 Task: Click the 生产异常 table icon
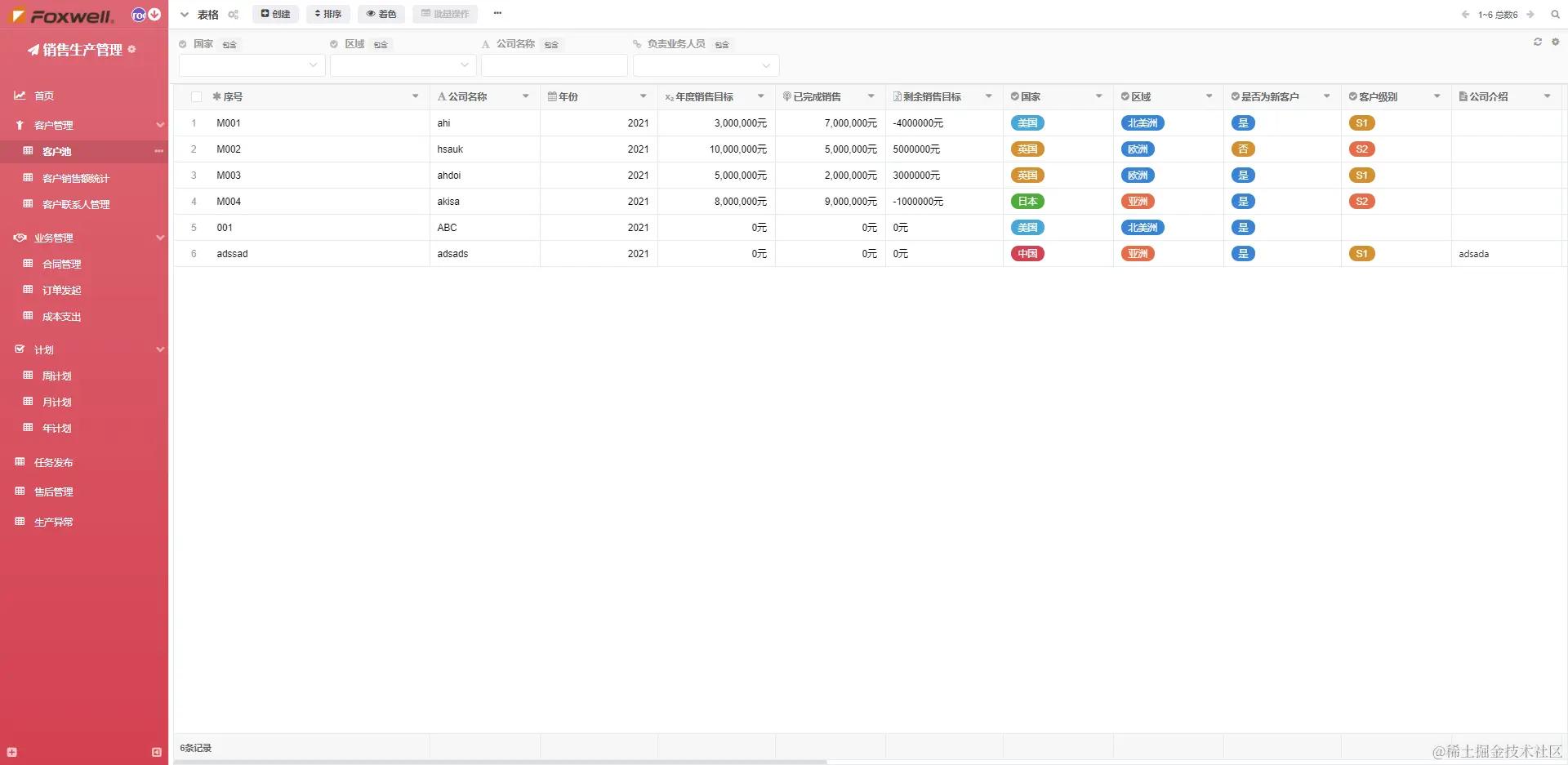[20, 521]
